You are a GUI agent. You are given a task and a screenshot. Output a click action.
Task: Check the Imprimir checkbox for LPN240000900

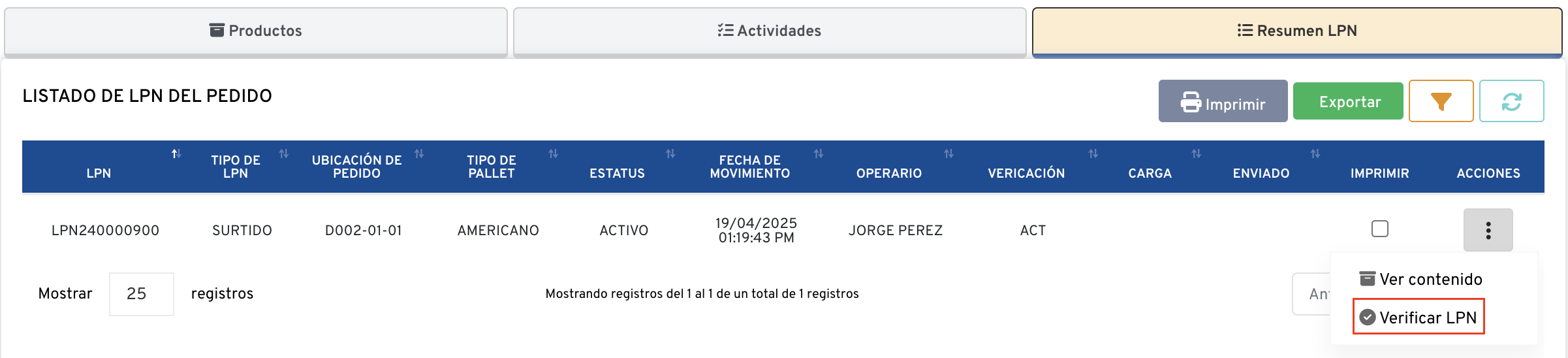1380,229
